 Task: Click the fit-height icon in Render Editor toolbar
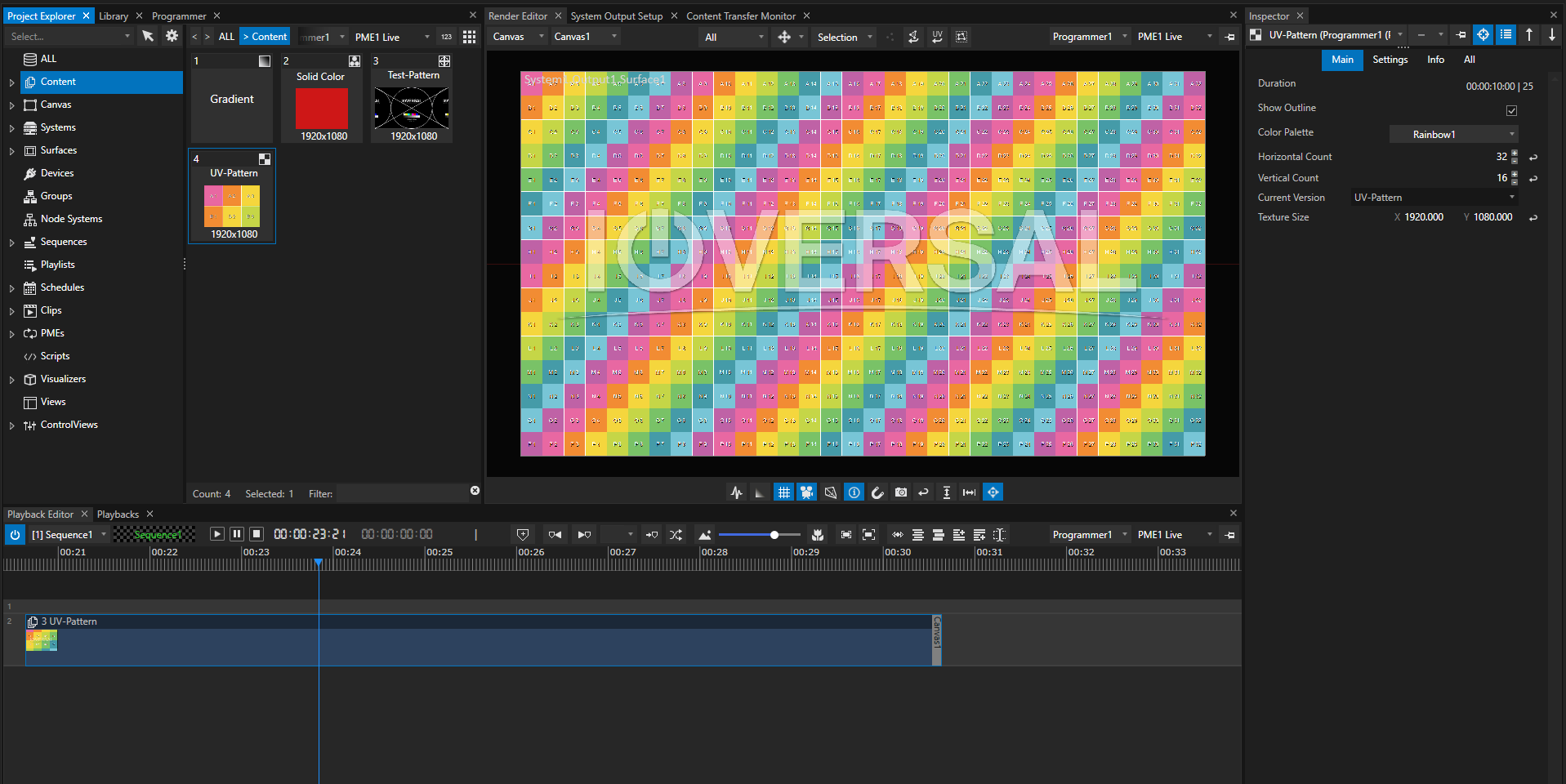[x=947, y=492]
